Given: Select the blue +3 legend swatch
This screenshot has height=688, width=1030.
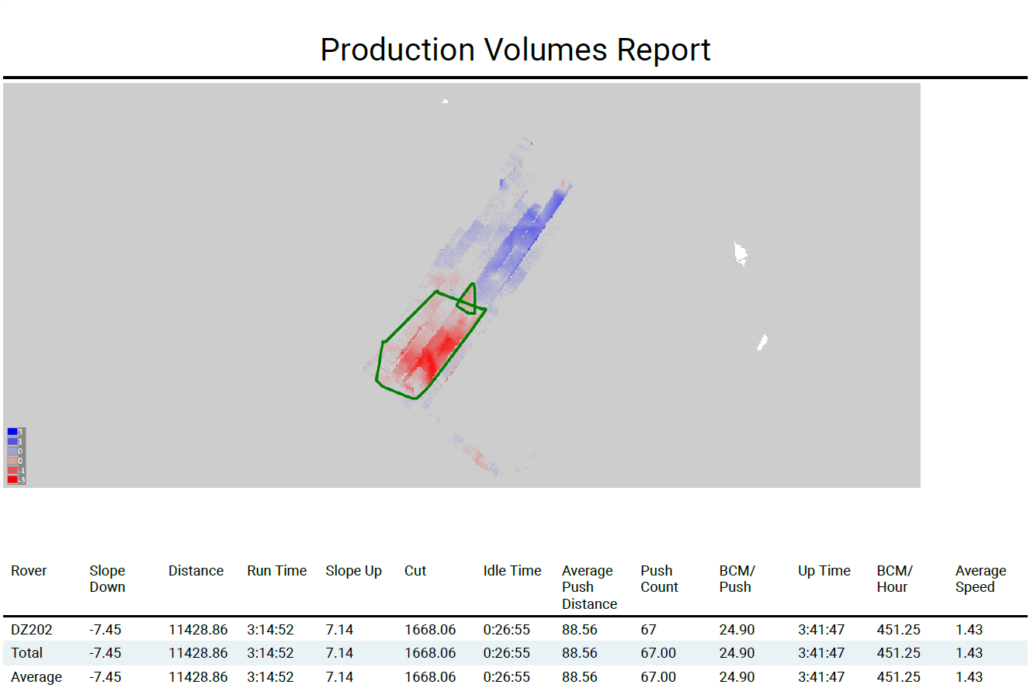Looking at the screenshot, I should [x=11, y=431].
